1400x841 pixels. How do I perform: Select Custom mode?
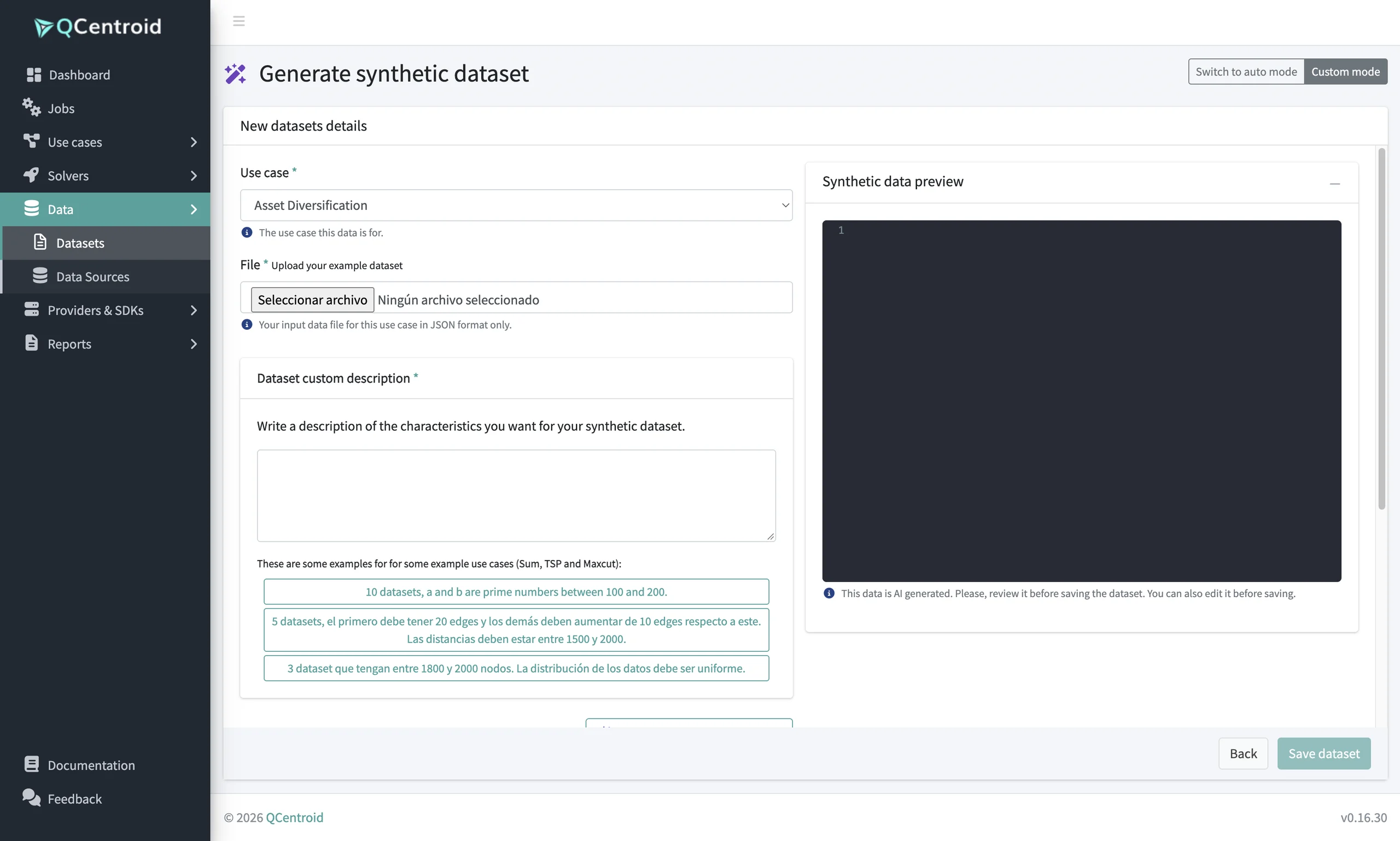click(1346, 72)
